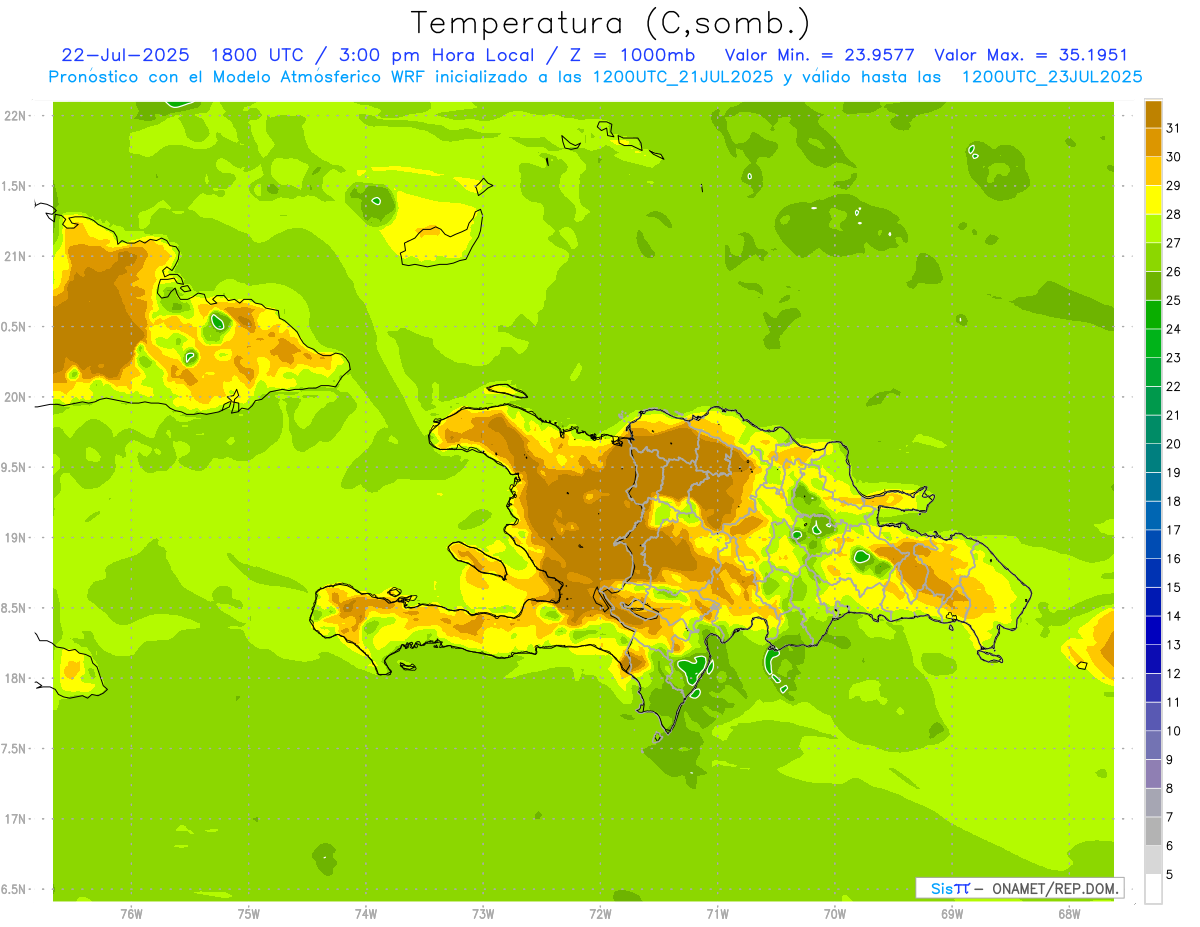Click legend value '24'
Viewport: 1200px width, 927px height.
coord(1174,329)
